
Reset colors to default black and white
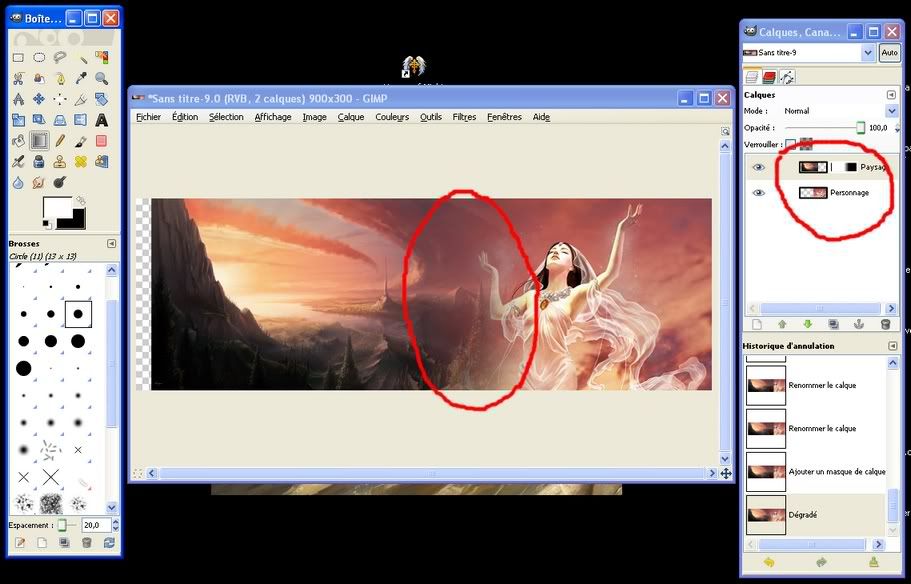coord(46,223)
